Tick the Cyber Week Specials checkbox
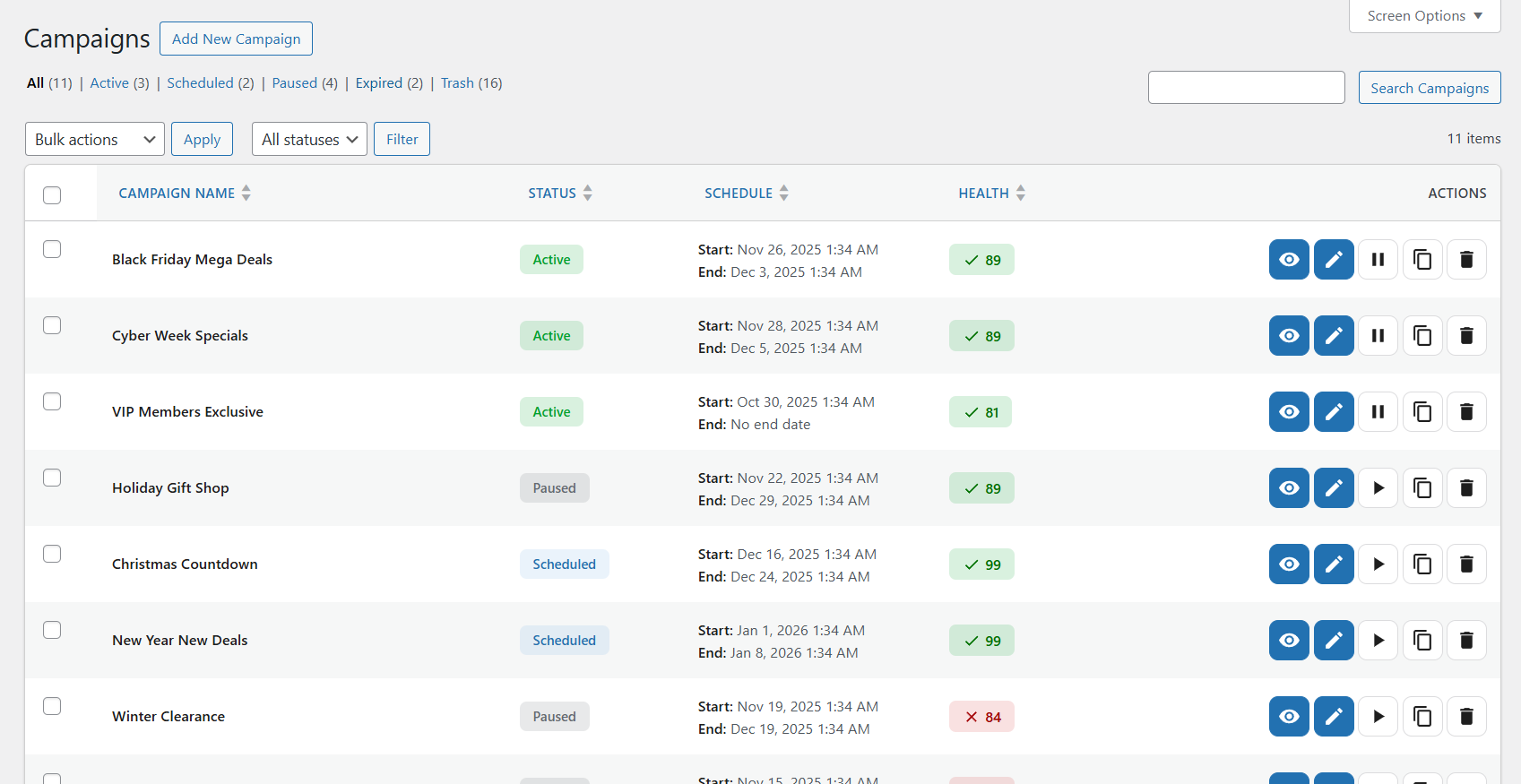The image size is (1521, 784). [52, 325]
